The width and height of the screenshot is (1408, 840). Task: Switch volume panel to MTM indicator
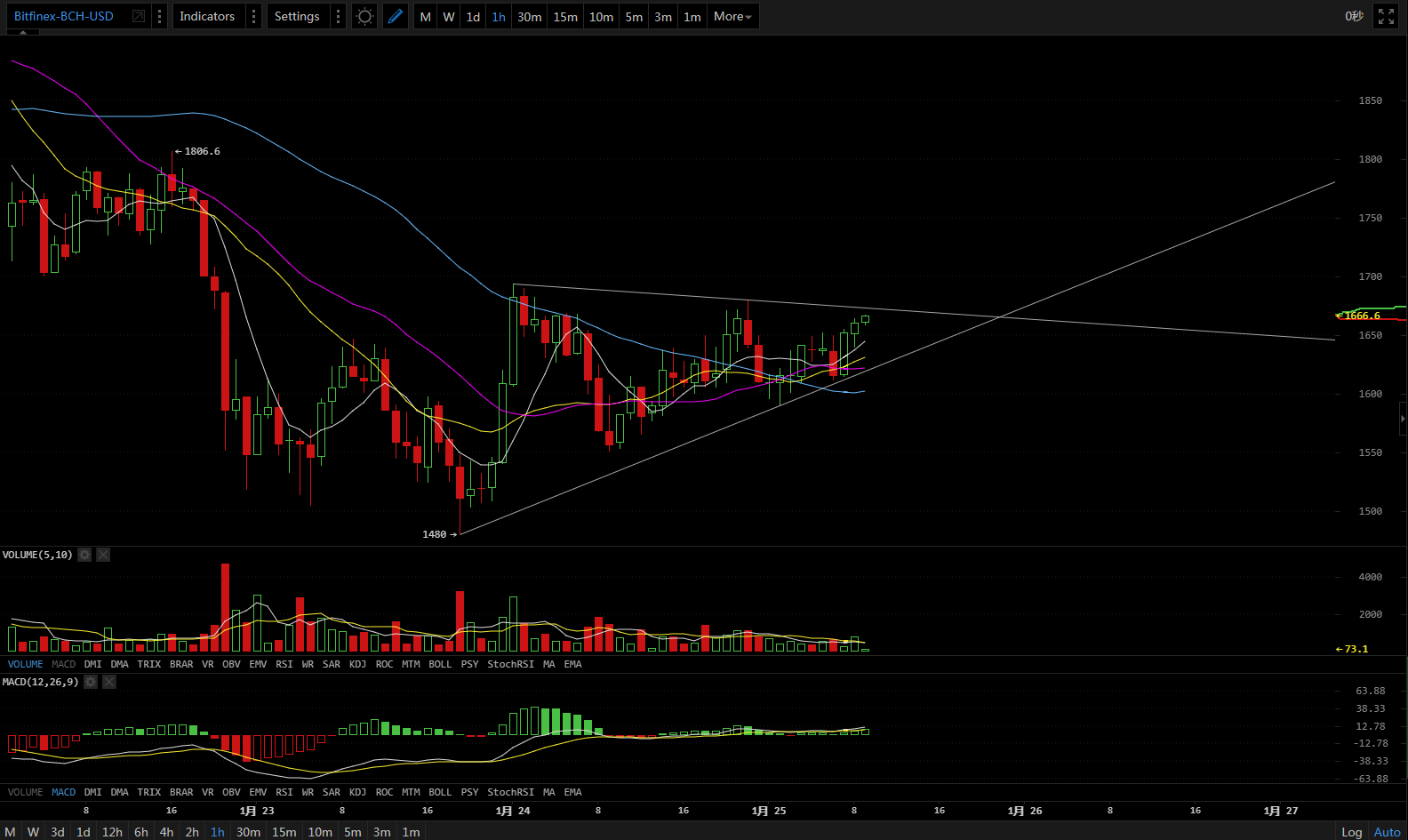411,664
